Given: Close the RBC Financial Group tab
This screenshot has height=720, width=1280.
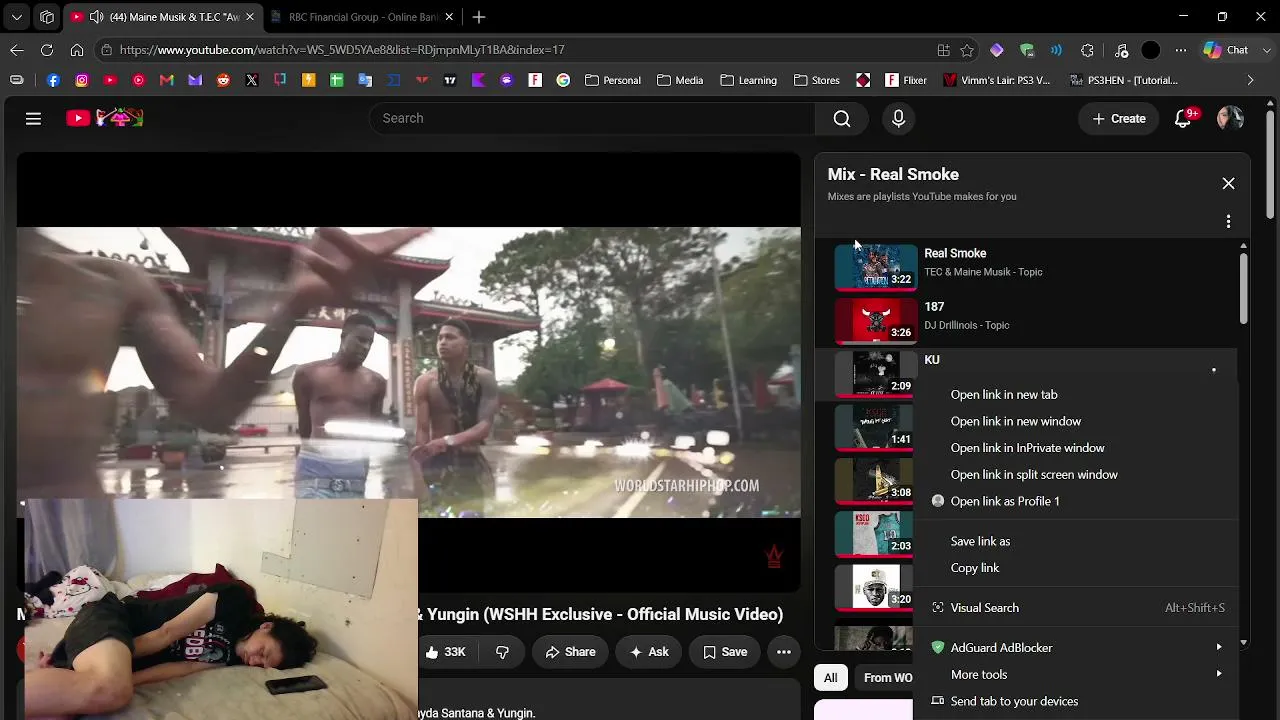Looking at the screenshot, I should click(449, 17).
